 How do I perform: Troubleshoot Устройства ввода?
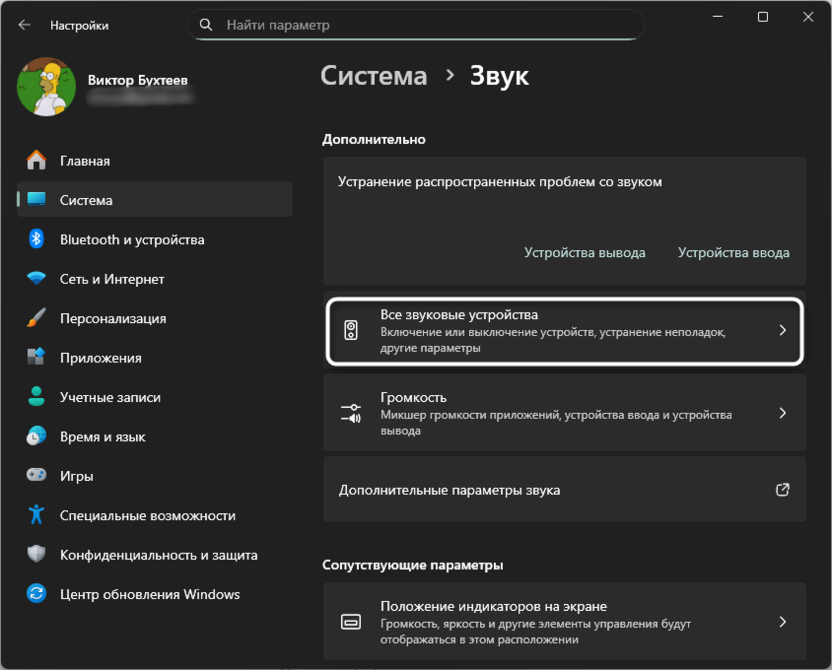point(734,252)
